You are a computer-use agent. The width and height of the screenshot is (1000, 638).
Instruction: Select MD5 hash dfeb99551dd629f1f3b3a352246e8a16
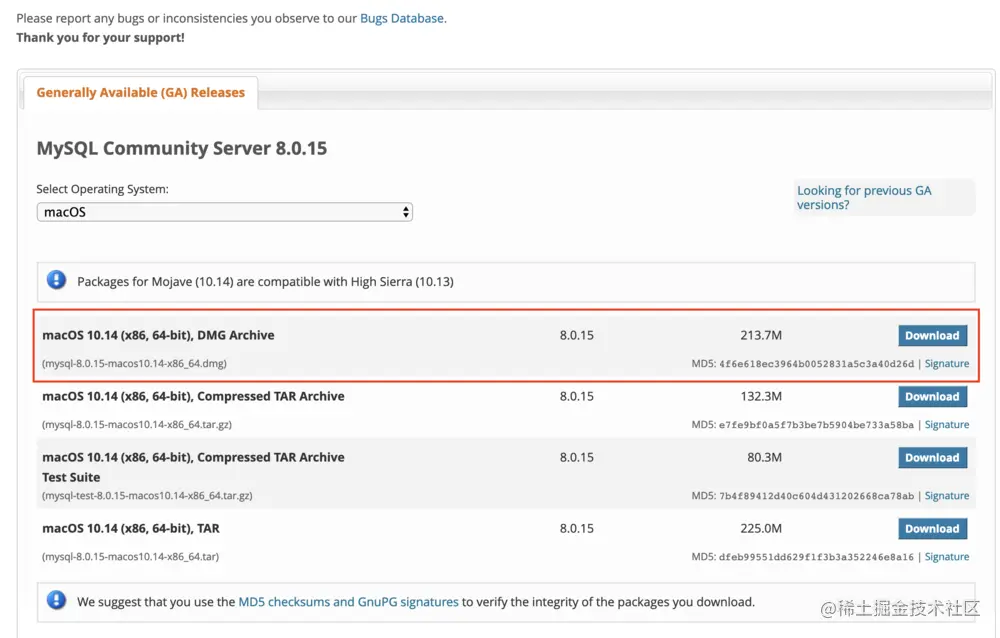(816, 557)
